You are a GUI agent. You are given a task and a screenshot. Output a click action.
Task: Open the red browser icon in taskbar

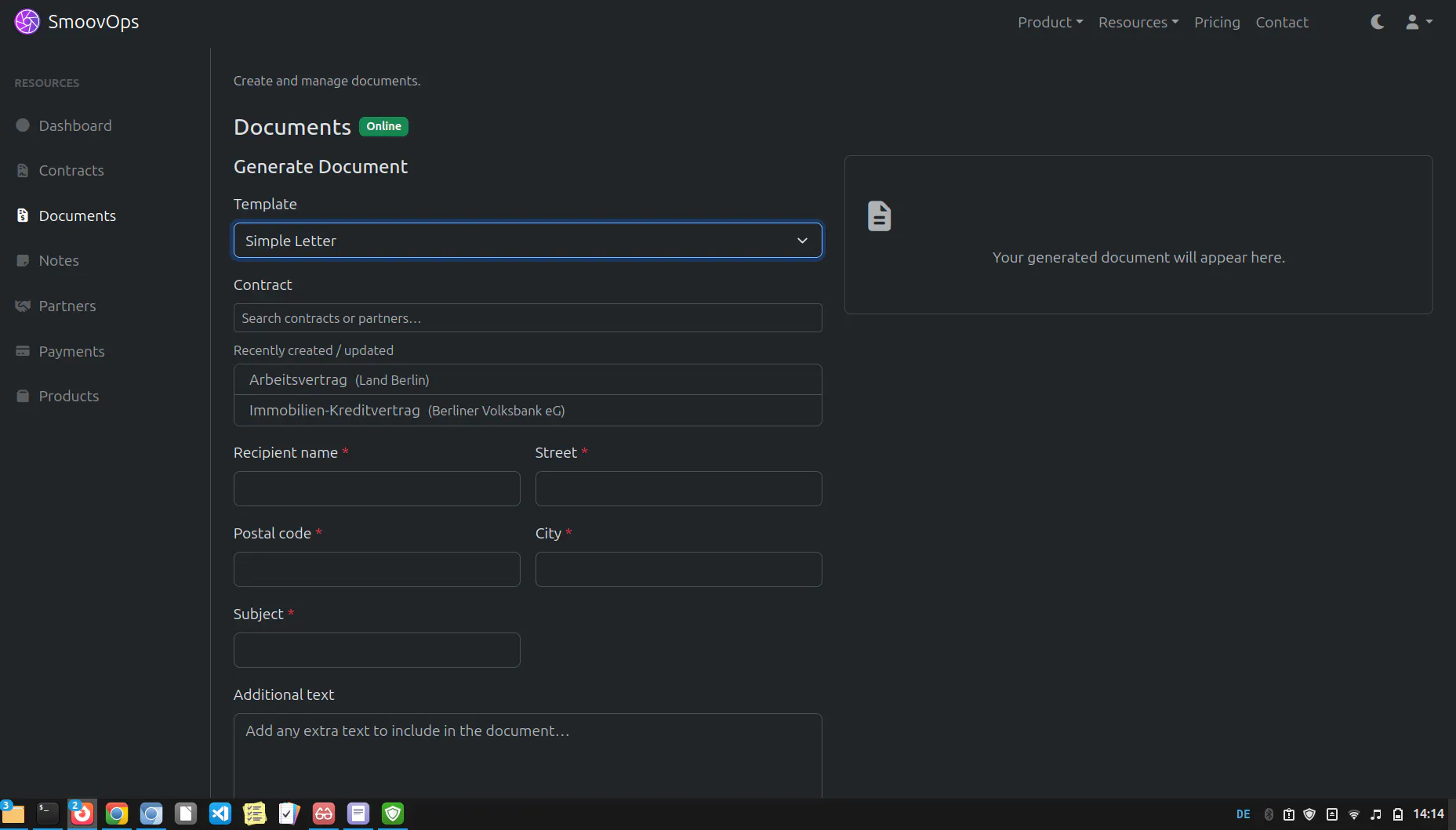tap(82, 814)
